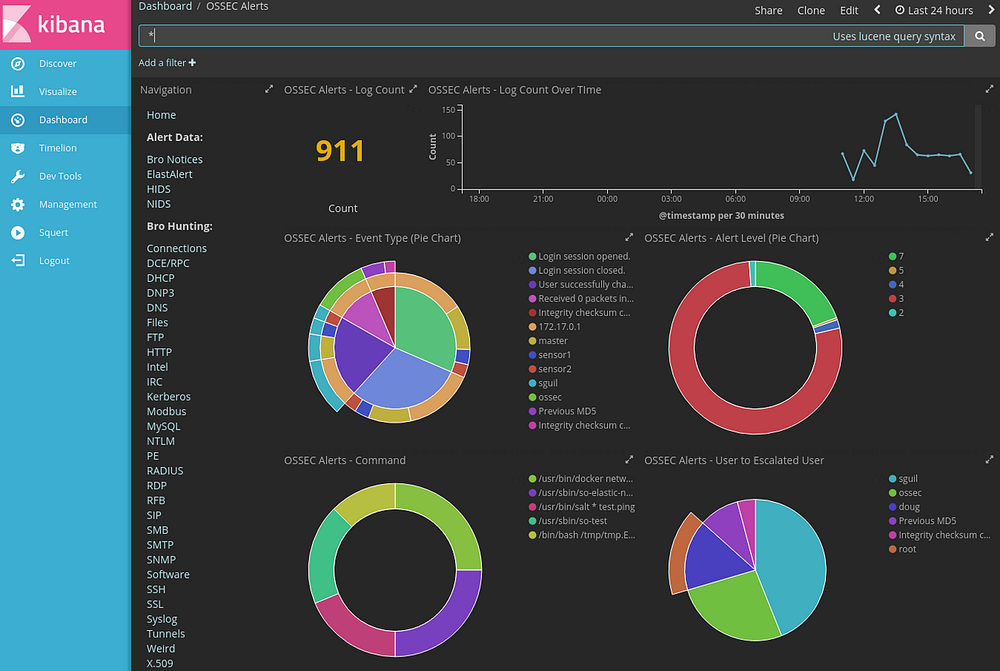Image resolution: width=1000 pixels, height=671 pixels.
Task: Open Discover via its compass icon
Action: pos(18,64)
